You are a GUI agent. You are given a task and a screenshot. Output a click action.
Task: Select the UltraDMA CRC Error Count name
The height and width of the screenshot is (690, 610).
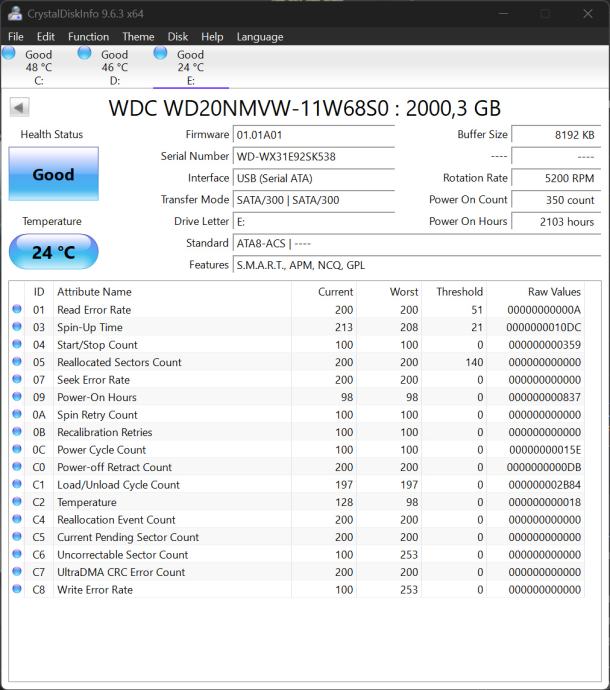(x=121, y=572)
